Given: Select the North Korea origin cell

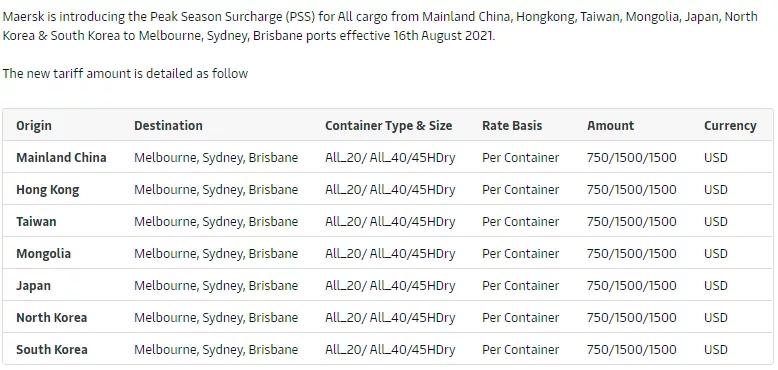Looking at the screenshot, I should tap(52, 318).
